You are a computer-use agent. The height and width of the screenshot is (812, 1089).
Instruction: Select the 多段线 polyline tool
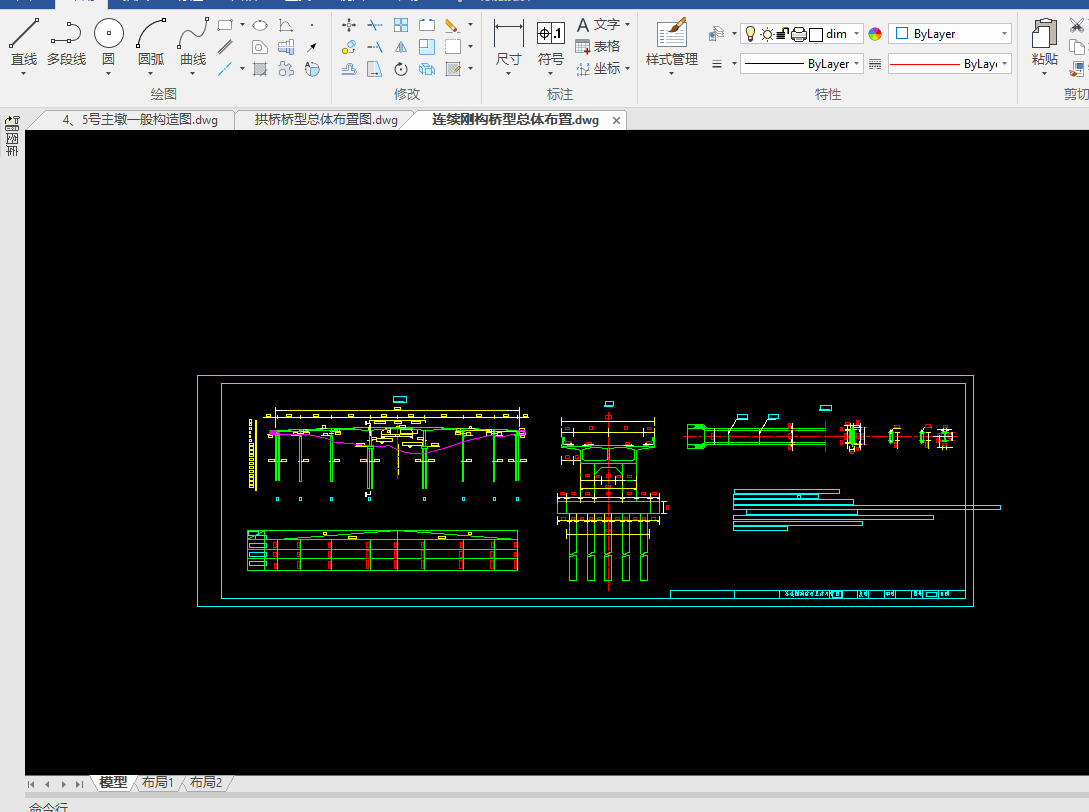[66, 42]
